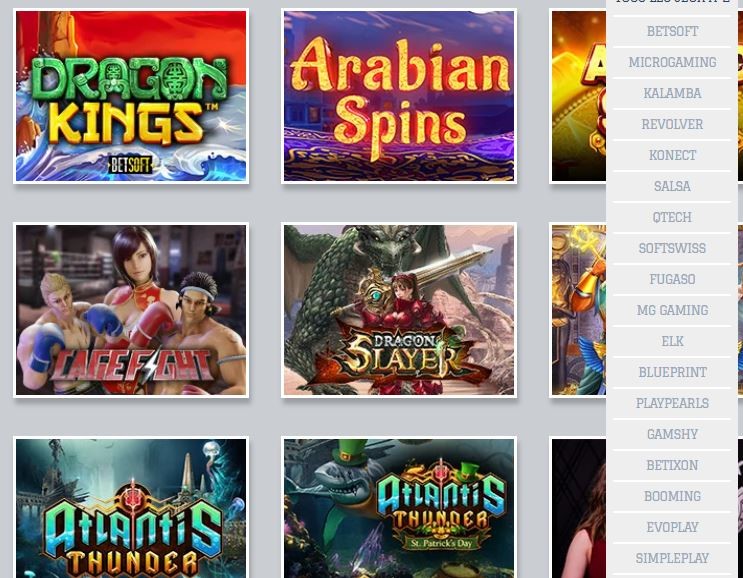Pick the Revolver provider filter
The width and height of the screenshot is (743, 578).
tap(672, 125)
